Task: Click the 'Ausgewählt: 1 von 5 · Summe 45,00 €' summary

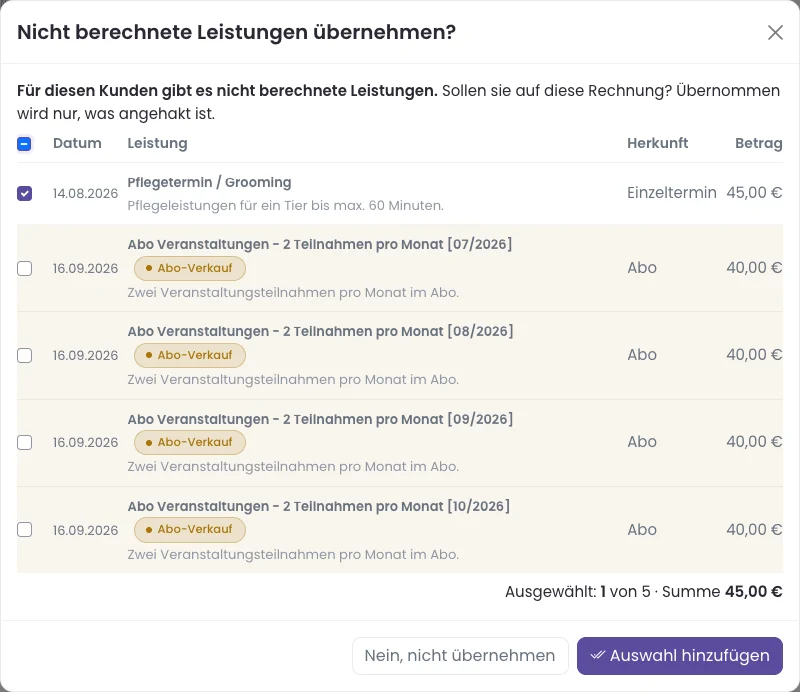Action: [643, 591]
